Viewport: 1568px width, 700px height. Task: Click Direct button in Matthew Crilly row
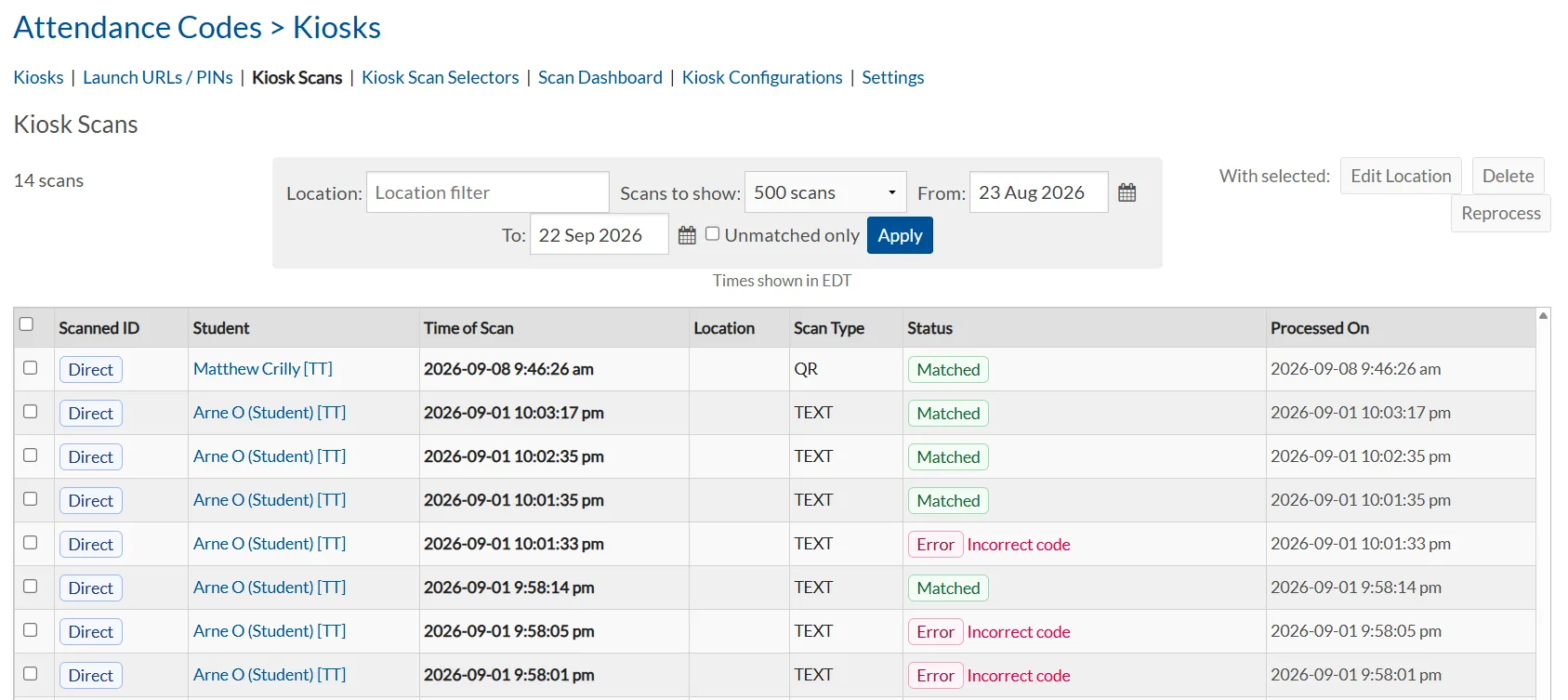point(90,369)
